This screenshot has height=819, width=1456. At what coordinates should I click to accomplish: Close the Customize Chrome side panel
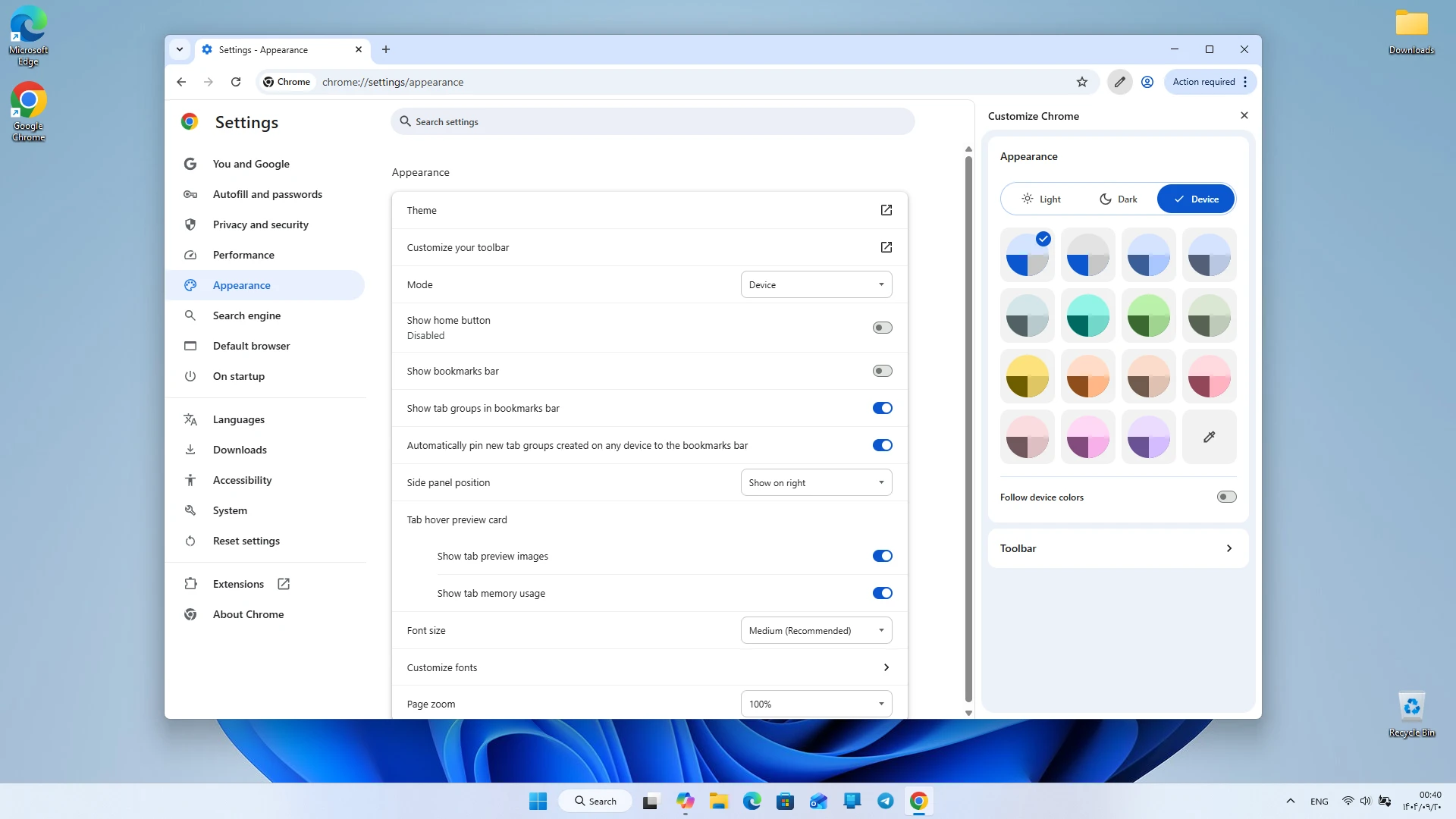point(1244,115)
